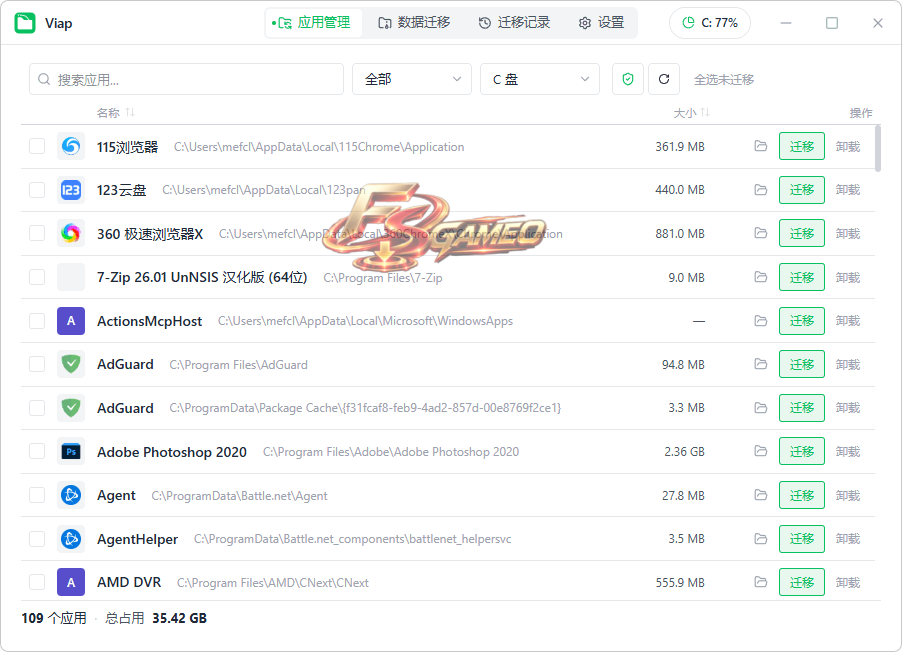The image size is (902, 652).
Task: Click 迁移 button for AdGuard 94.8 MB
Action: click(801, 364)
